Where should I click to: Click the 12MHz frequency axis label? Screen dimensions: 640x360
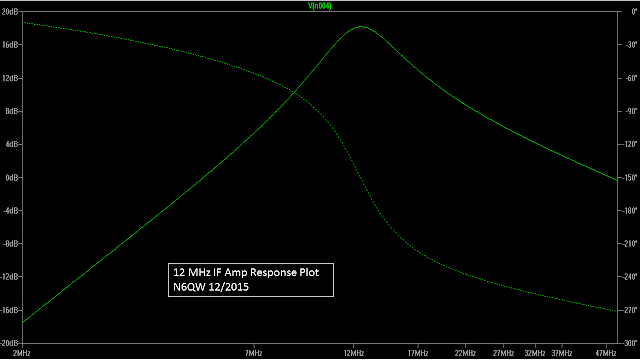(353, 353)
